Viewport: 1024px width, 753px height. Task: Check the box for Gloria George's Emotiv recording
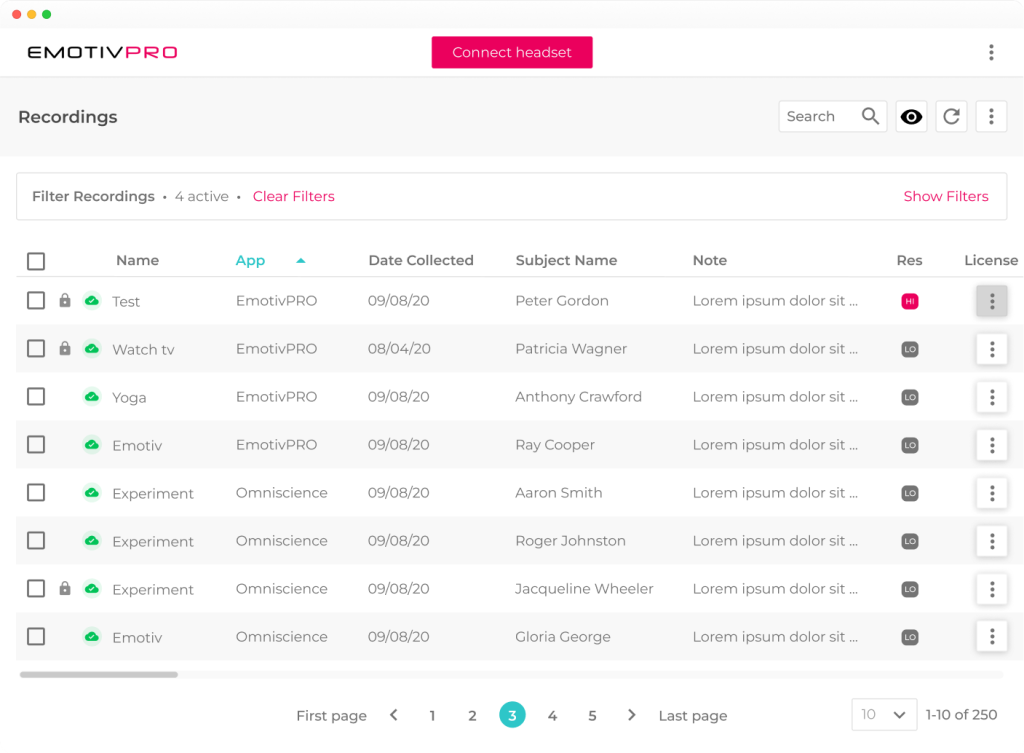[x=36, y=637]
